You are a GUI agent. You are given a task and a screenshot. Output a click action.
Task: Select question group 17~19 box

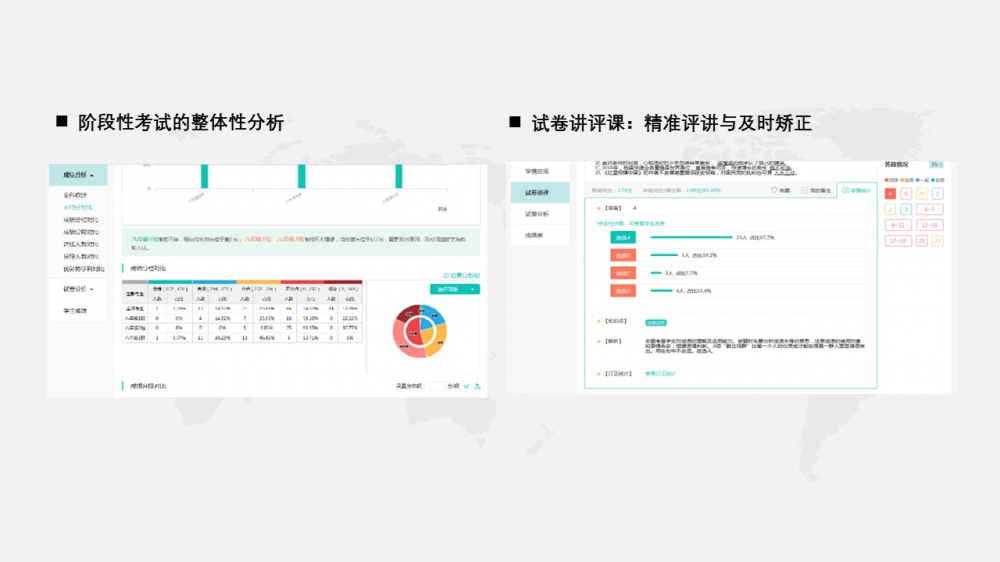(897, 241)
